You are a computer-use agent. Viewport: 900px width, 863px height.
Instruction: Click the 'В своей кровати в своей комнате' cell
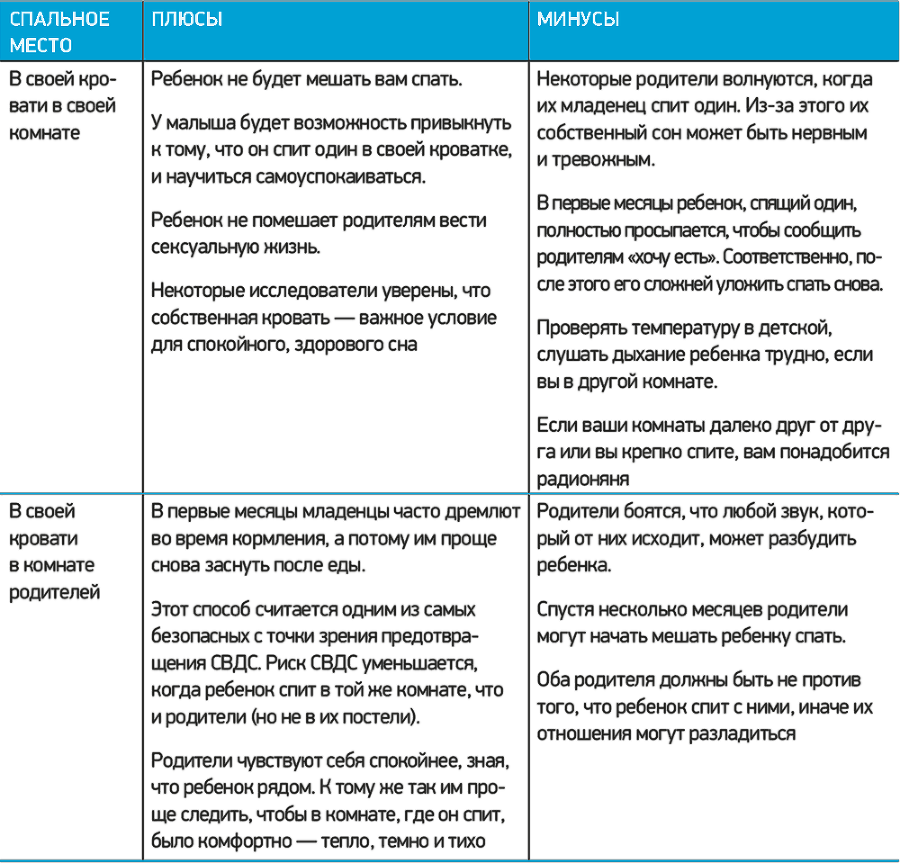[x=62, y=105]
